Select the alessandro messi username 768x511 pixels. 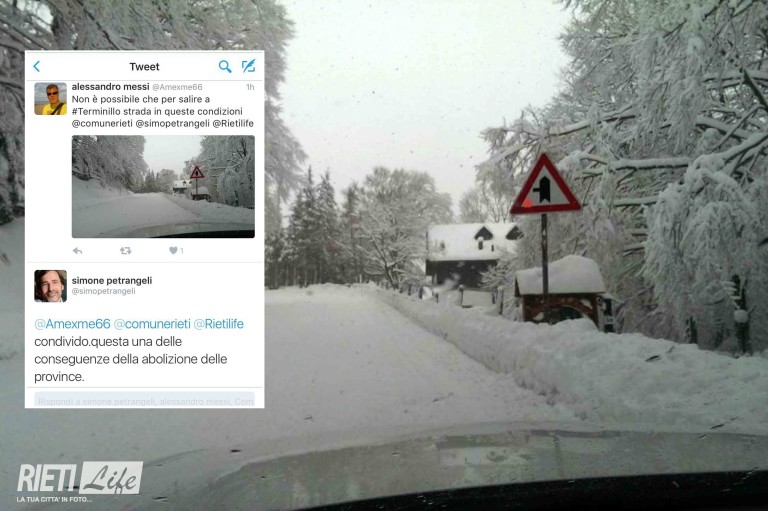[x=111, y=87]
